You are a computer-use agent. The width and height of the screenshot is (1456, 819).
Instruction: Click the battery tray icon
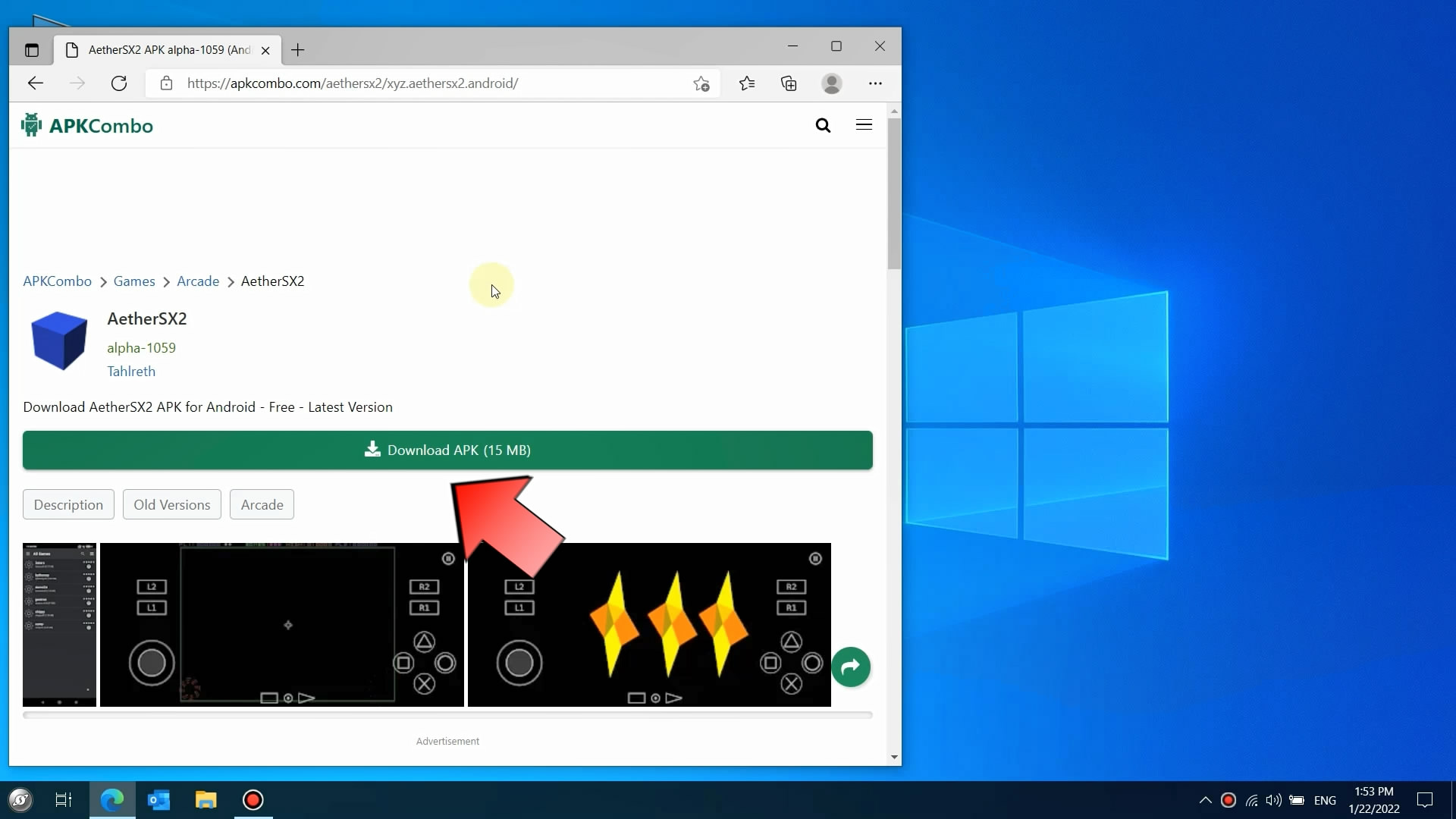coord(1297,800)
